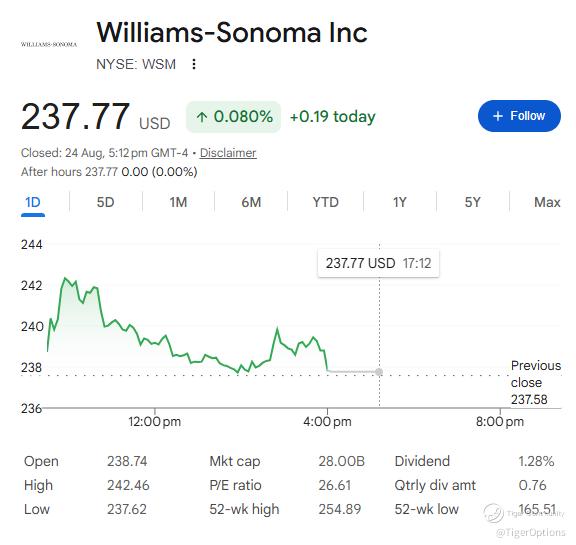Screen dimensions: 576x545
Task: Select the 1D chart range tab
Action: [33, 202]
